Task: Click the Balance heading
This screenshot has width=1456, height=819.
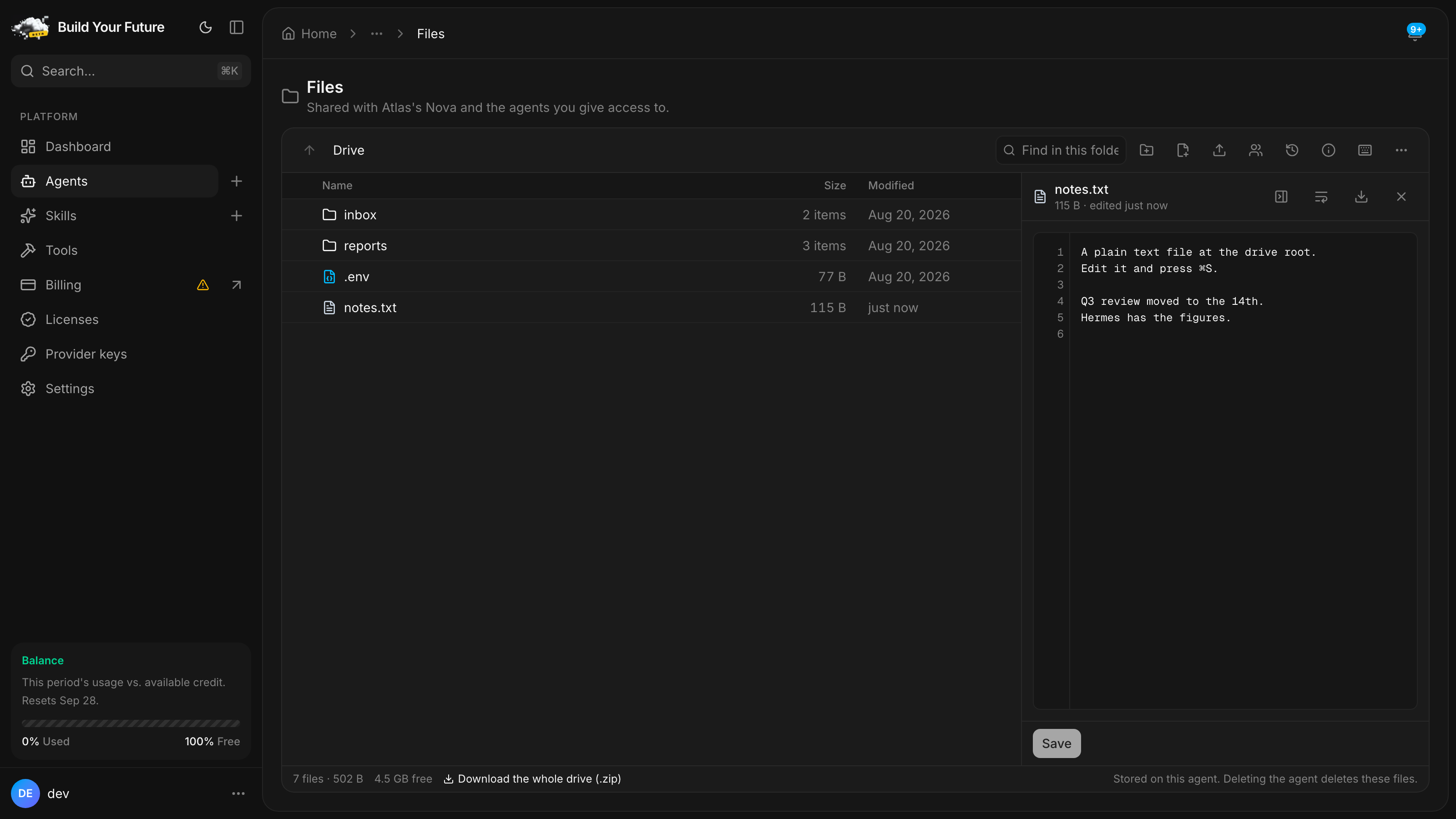Action: coord(42,660)
